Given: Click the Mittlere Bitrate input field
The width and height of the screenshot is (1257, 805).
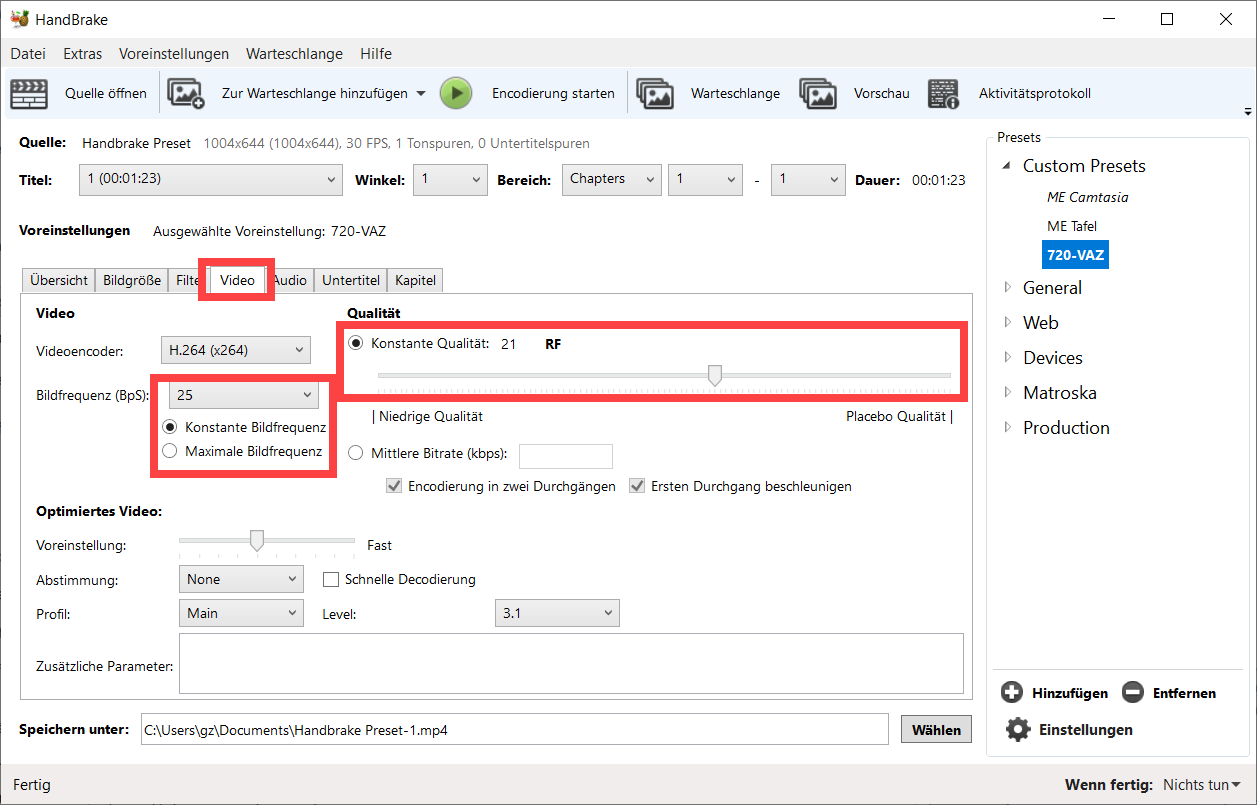Looking at the screenshot, I should pos(566,457).
